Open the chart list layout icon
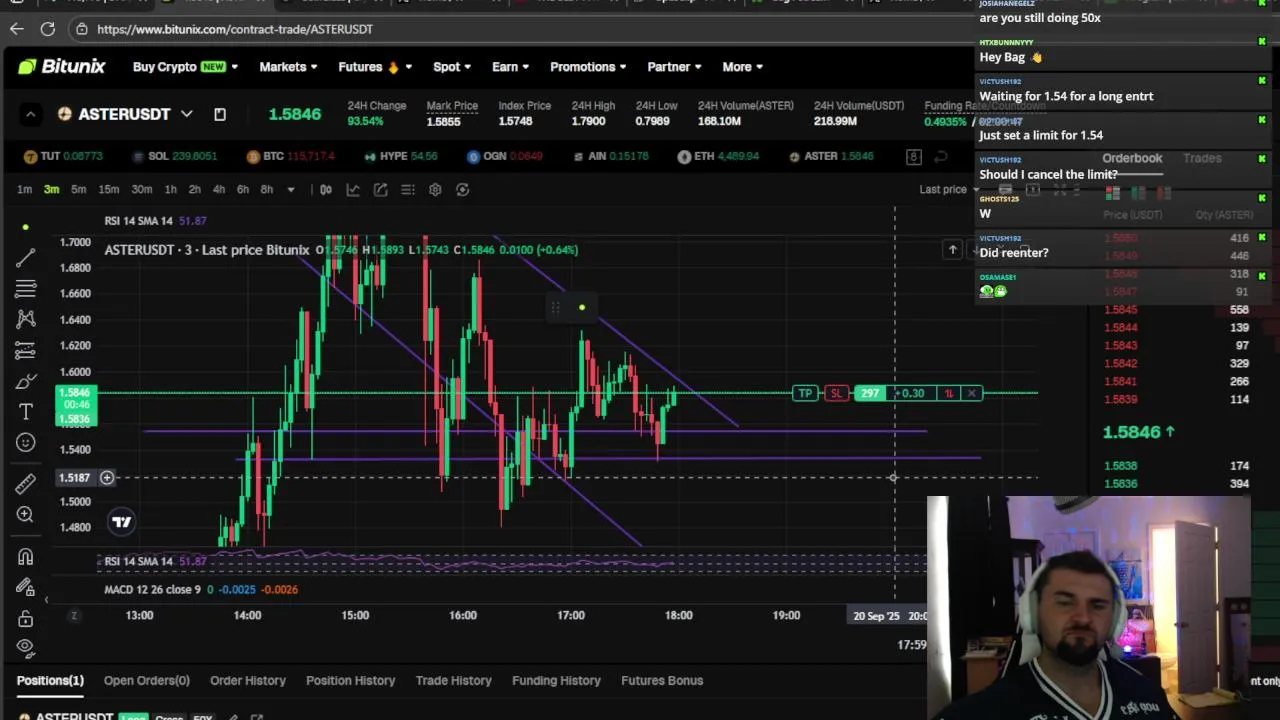The height and width of the screenshot is (720, 1280). pyautogui.click(x=408, y=189)
